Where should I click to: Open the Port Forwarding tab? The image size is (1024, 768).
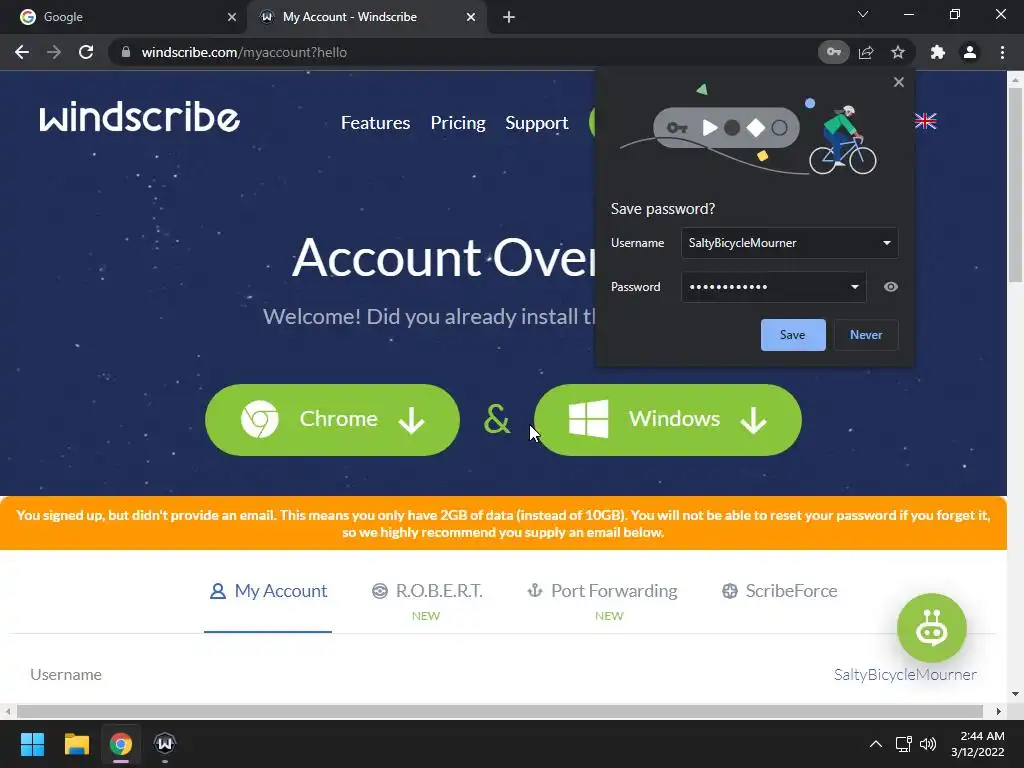point(602,591)
